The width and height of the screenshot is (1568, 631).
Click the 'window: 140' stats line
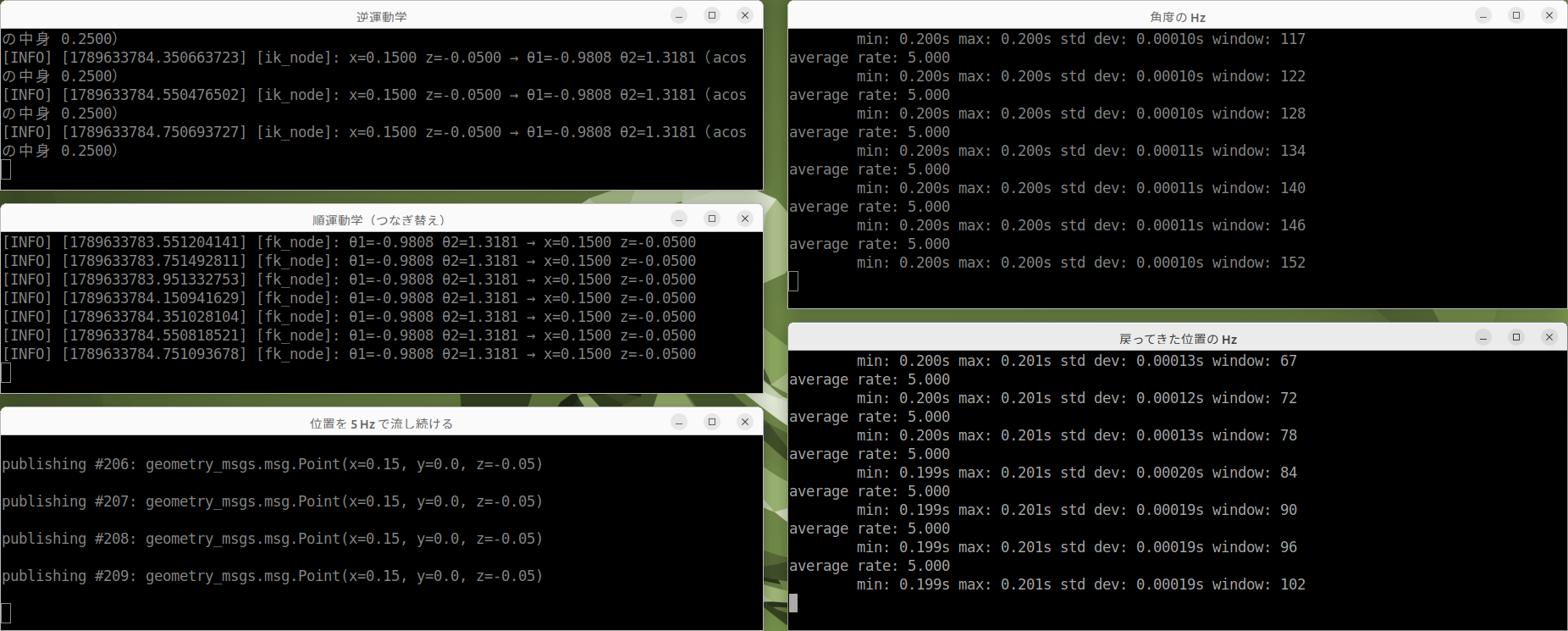[1081, 188]
